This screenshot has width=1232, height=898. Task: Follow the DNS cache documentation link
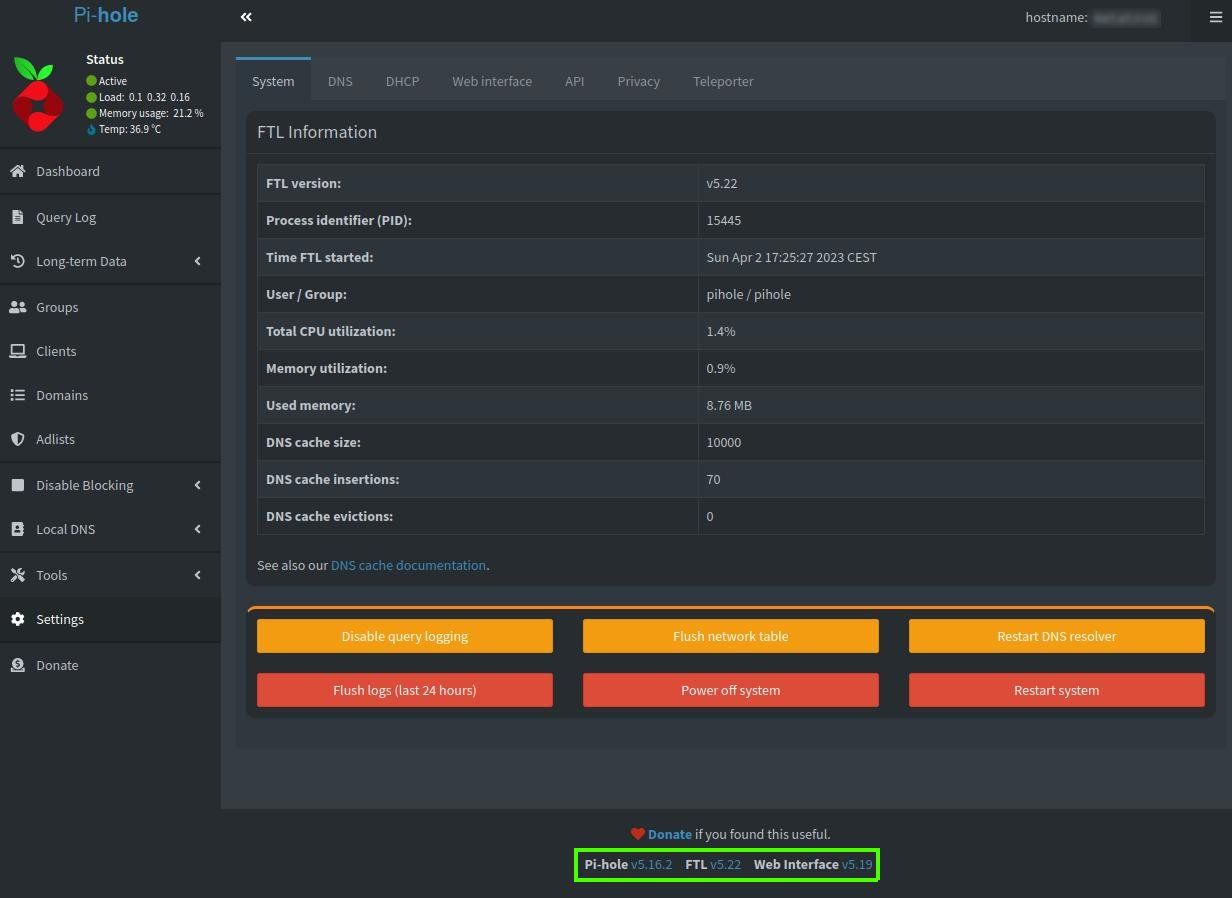408,565
